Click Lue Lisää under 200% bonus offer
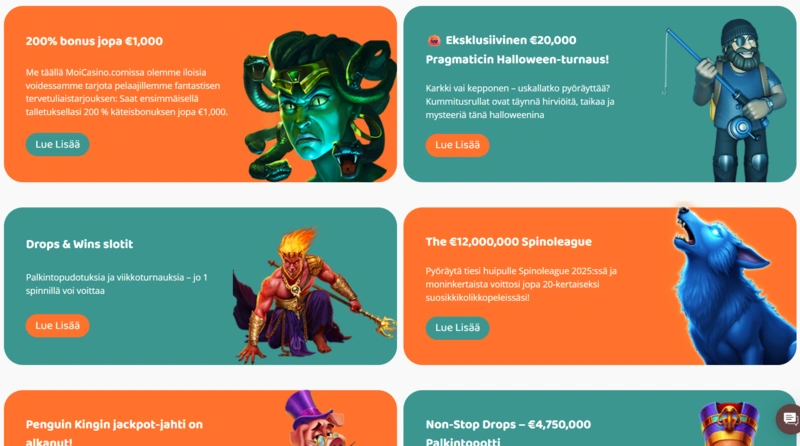800x446 pixels. click(58, 144)
